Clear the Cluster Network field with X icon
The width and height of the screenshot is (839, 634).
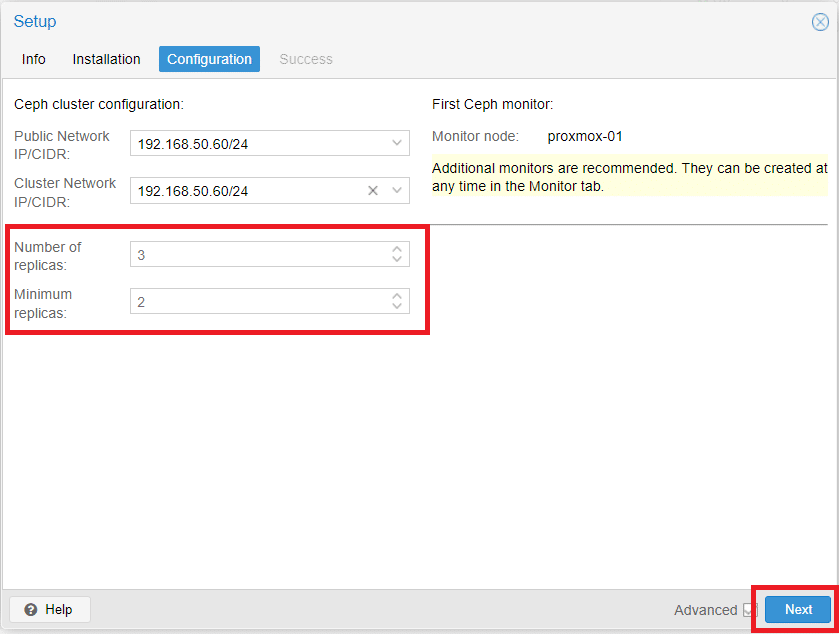pyautogui.click(x=373, y=190)
